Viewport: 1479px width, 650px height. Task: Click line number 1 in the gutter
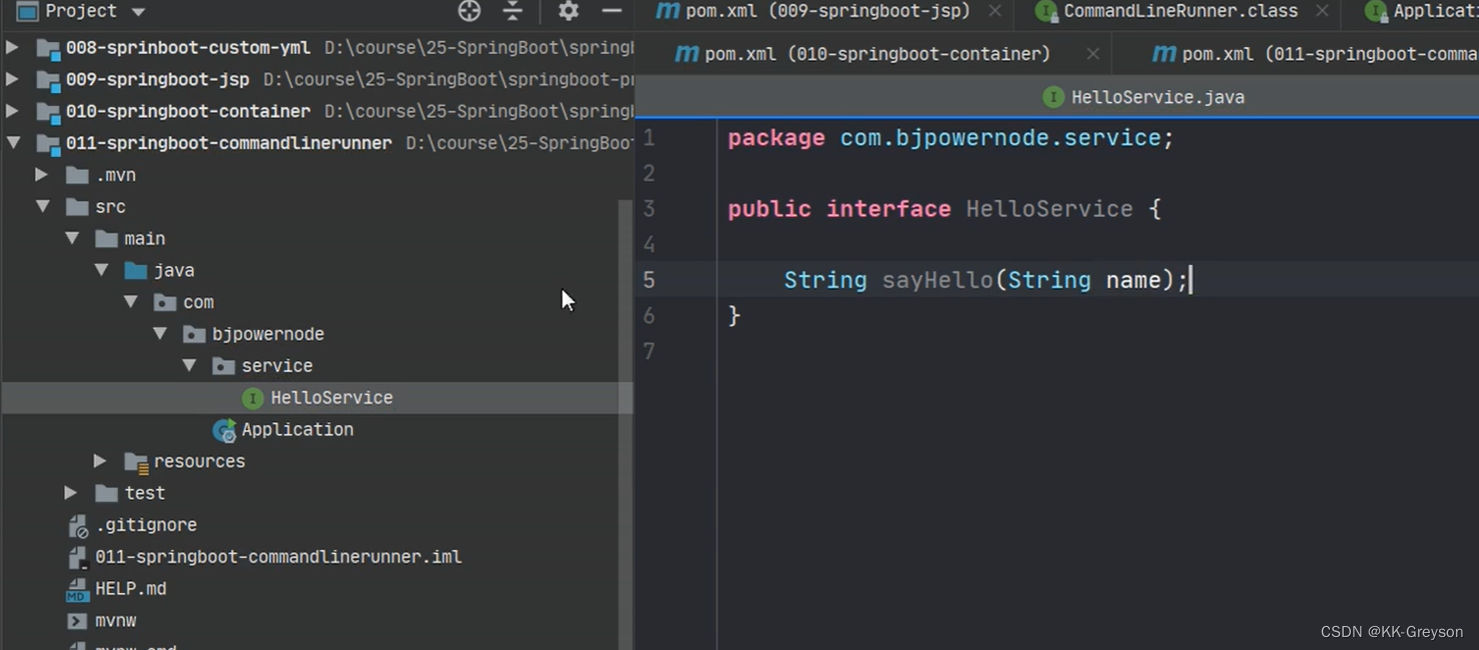(x=649, y=138)
